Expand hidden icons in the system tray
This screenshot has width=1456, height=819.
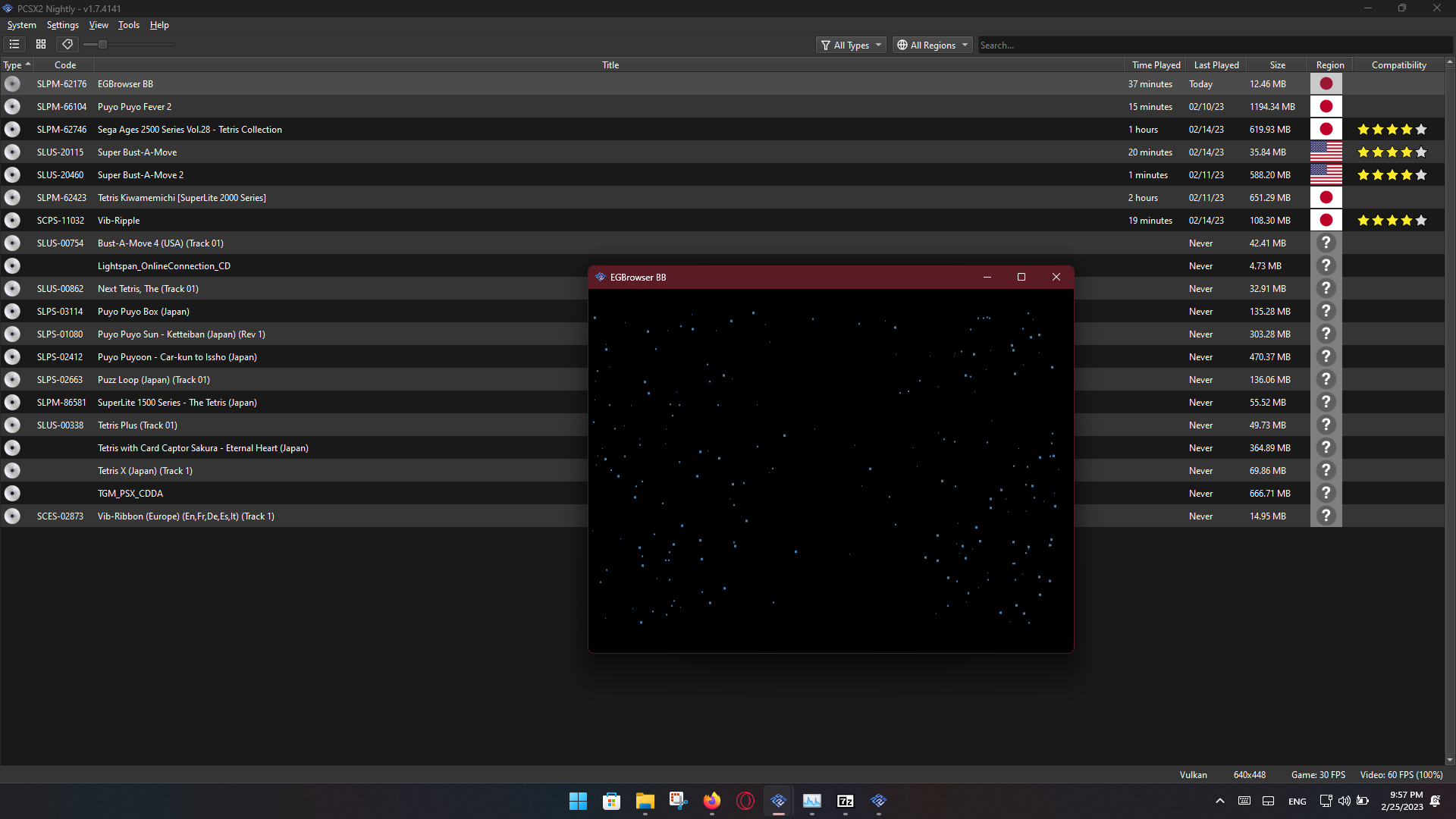[x=1219, y=801]
